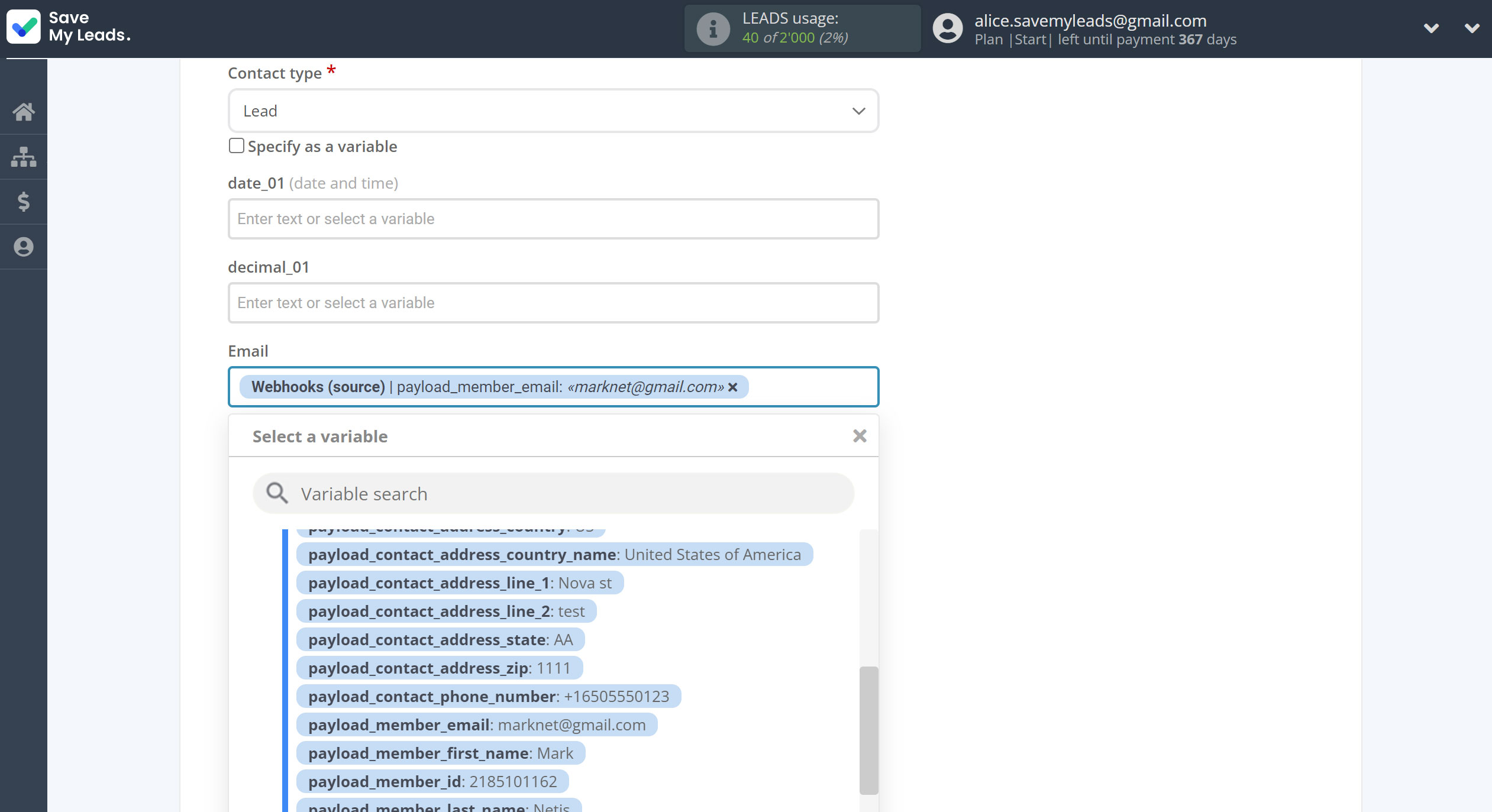Click the LEADS usage info icon
The width and height of the screenshot is (1492, 812).
(x=713, y=28)
